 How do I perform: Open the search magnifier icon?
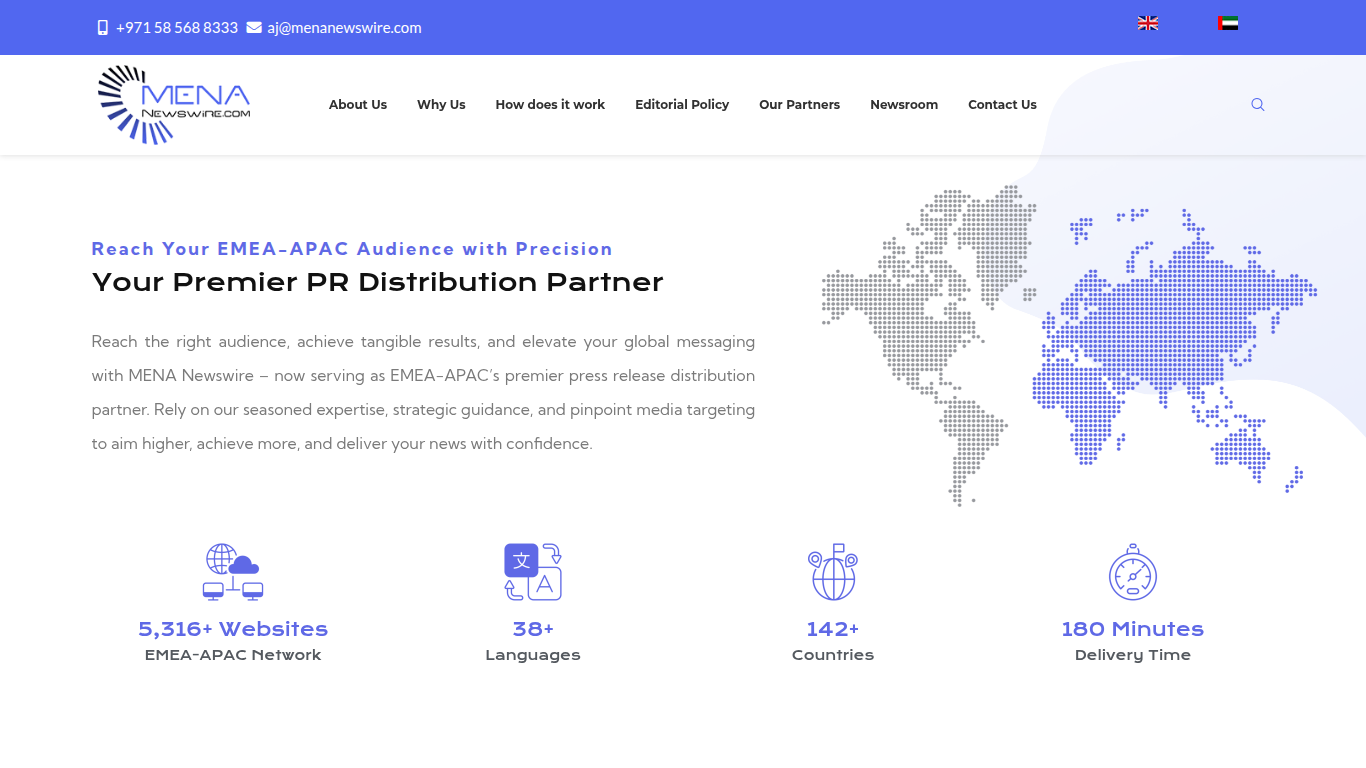click(1258, 105)
